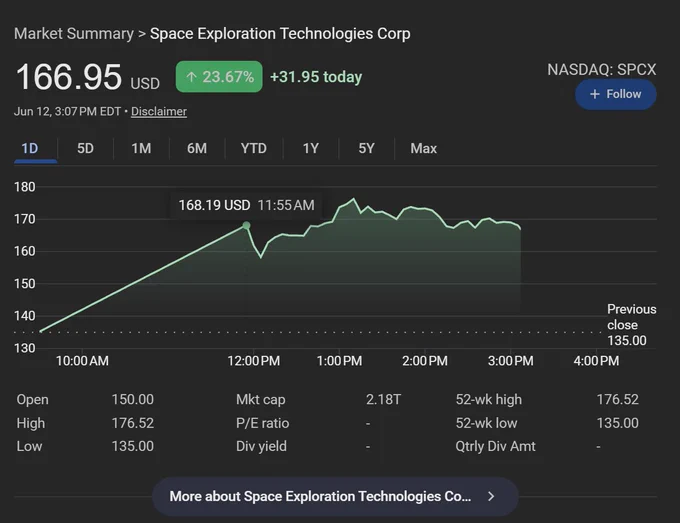
Task: Click the 10:00 AM x-axis label
Action: pos(82,361)
